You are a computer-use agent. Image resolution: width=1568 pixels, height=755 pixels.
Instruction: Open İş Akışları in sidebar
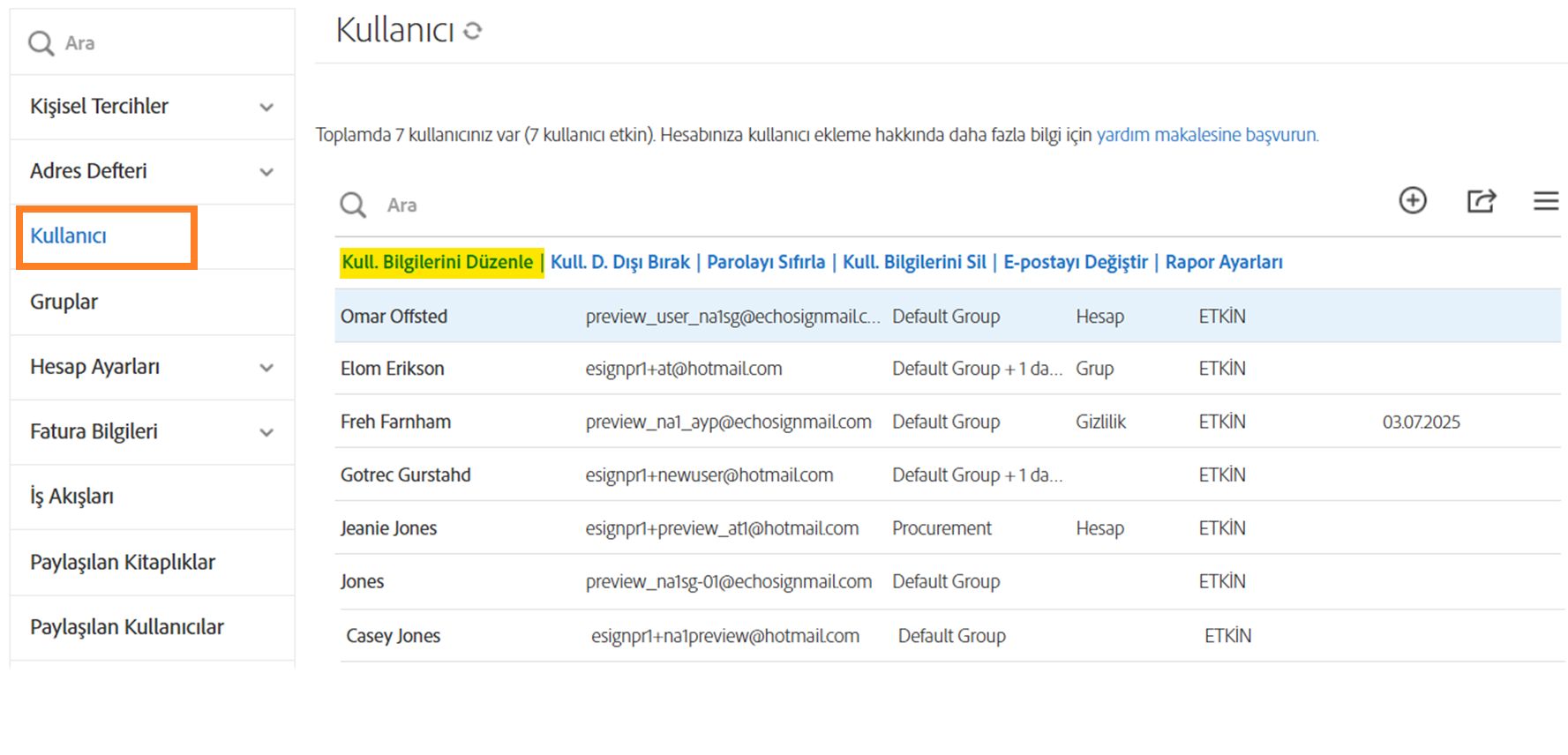71,497
